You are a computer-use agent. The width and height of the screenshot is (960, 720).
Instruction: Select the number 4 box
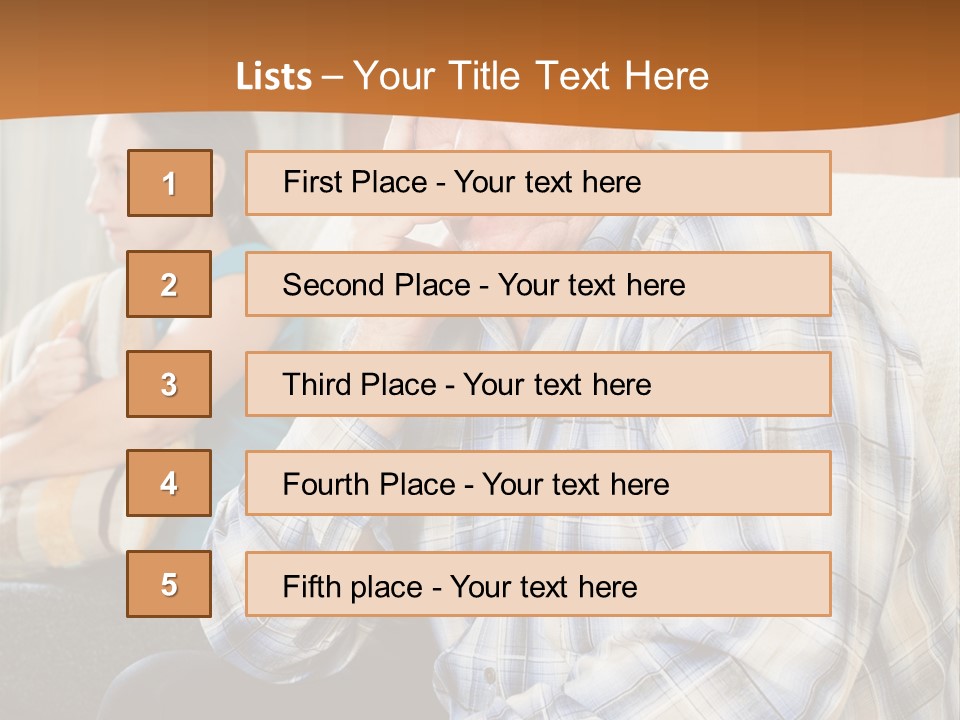coord(169,483)
